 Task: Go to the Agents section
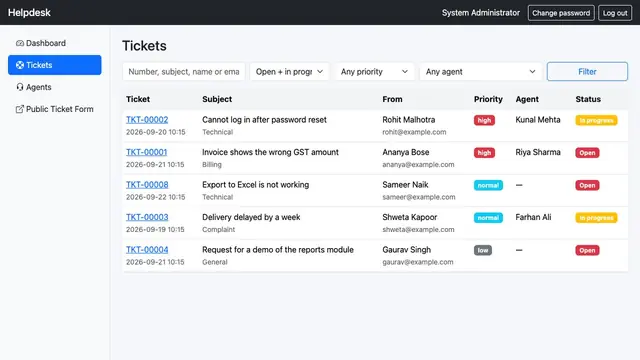(55, 87)
